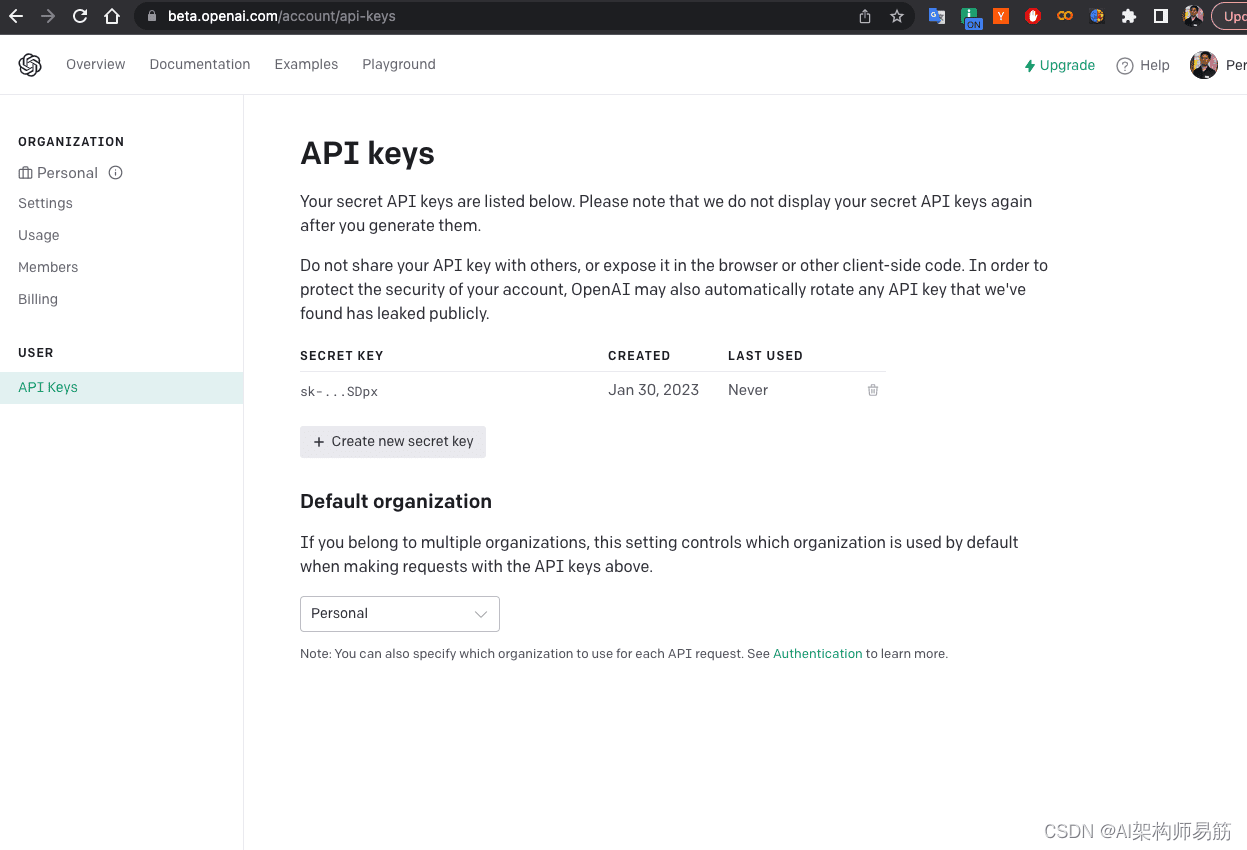This screenshot has height=850, width=1247.
Task: Open the Overview page
Action: [96, 64]
